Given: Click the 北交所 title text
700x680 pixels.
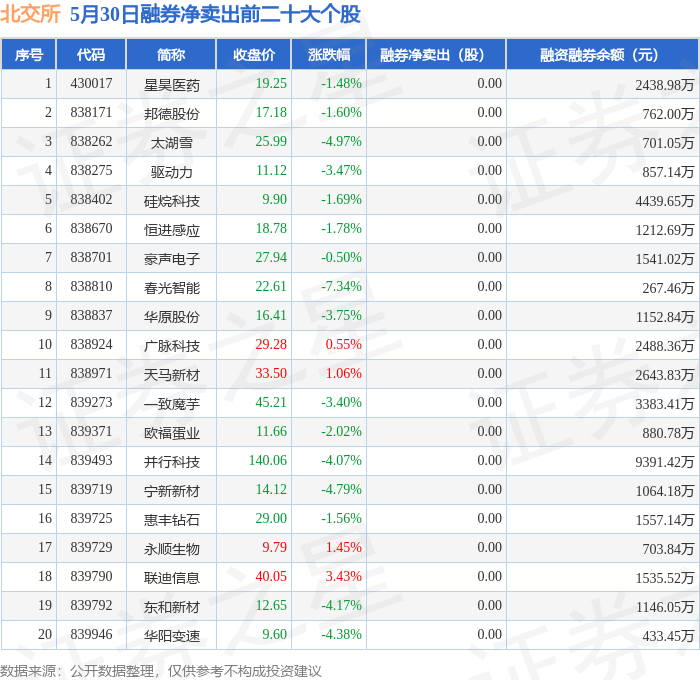Looking at the screenshot, I should tap(30, 14).
